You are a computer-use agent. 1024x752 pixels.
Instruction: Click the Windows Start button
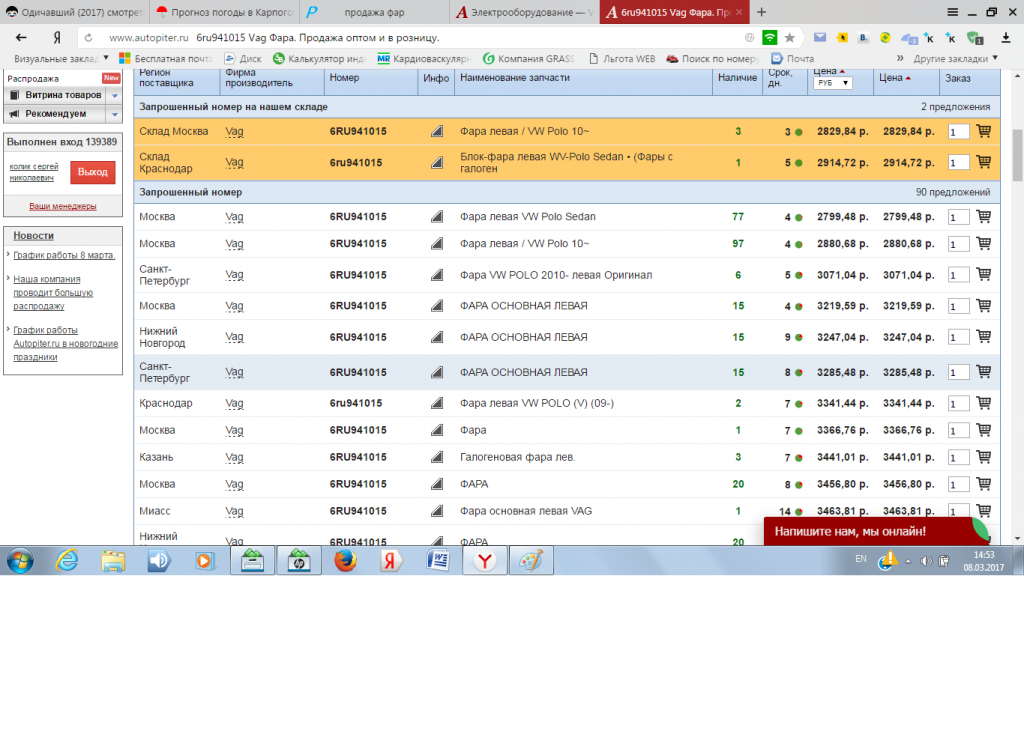(20, 561)
